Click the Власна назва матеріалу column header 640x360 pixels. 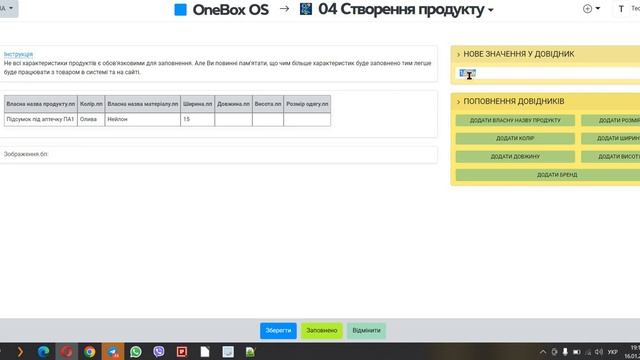coord(142,104)
